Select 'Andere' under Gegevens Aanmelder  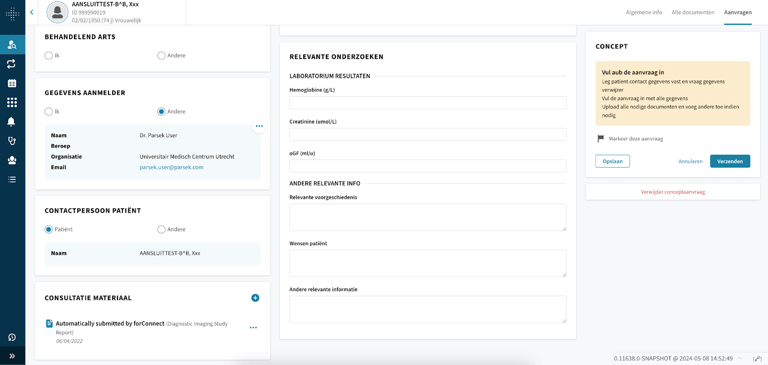coord(161,112)
